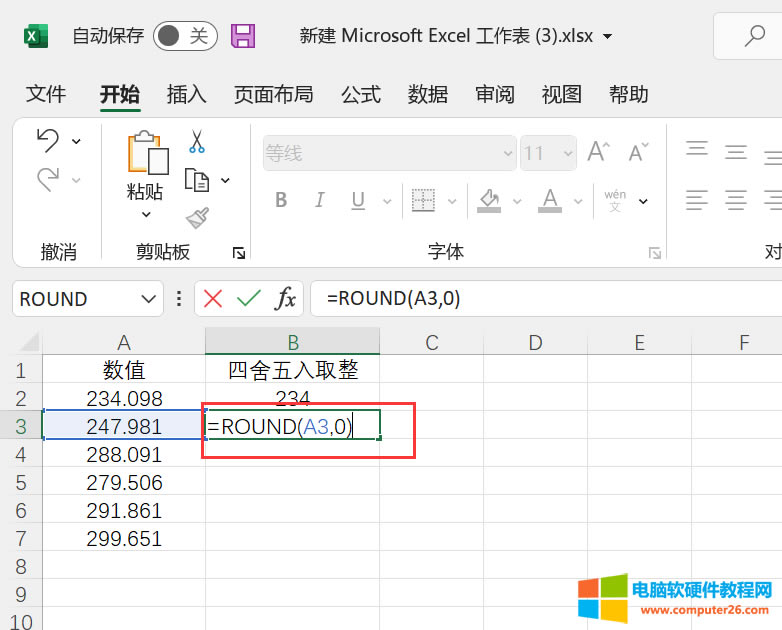Open the 文件 menu
This screenshot has height=630, width=782.
click(46, 94)
